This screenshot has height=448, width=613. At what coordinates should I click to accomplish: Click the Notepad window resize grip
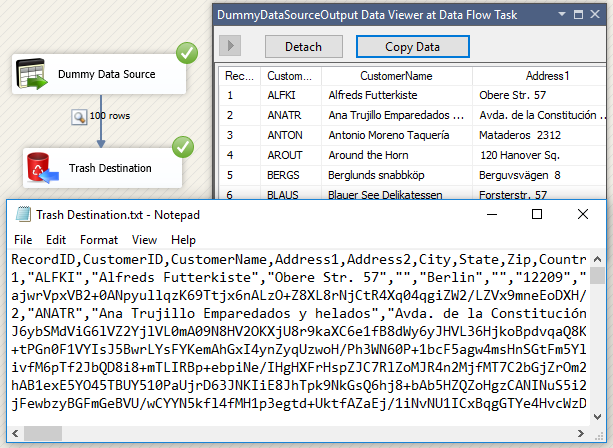[x=599, y=436]
